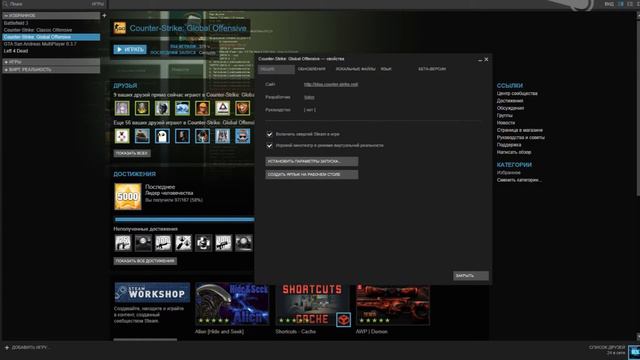Click the friends list icon in bottom-right corner

[634, 352]
